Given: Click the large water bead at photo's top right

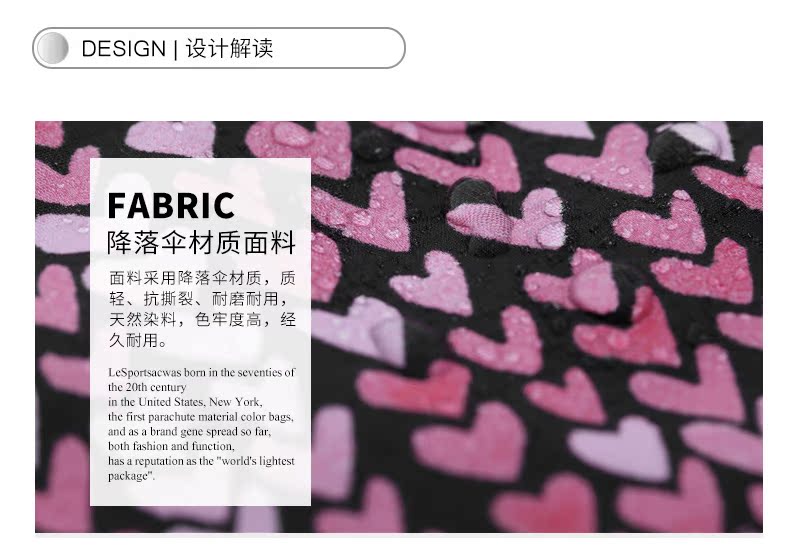Looking at the screenshot, I should [685, 144].
